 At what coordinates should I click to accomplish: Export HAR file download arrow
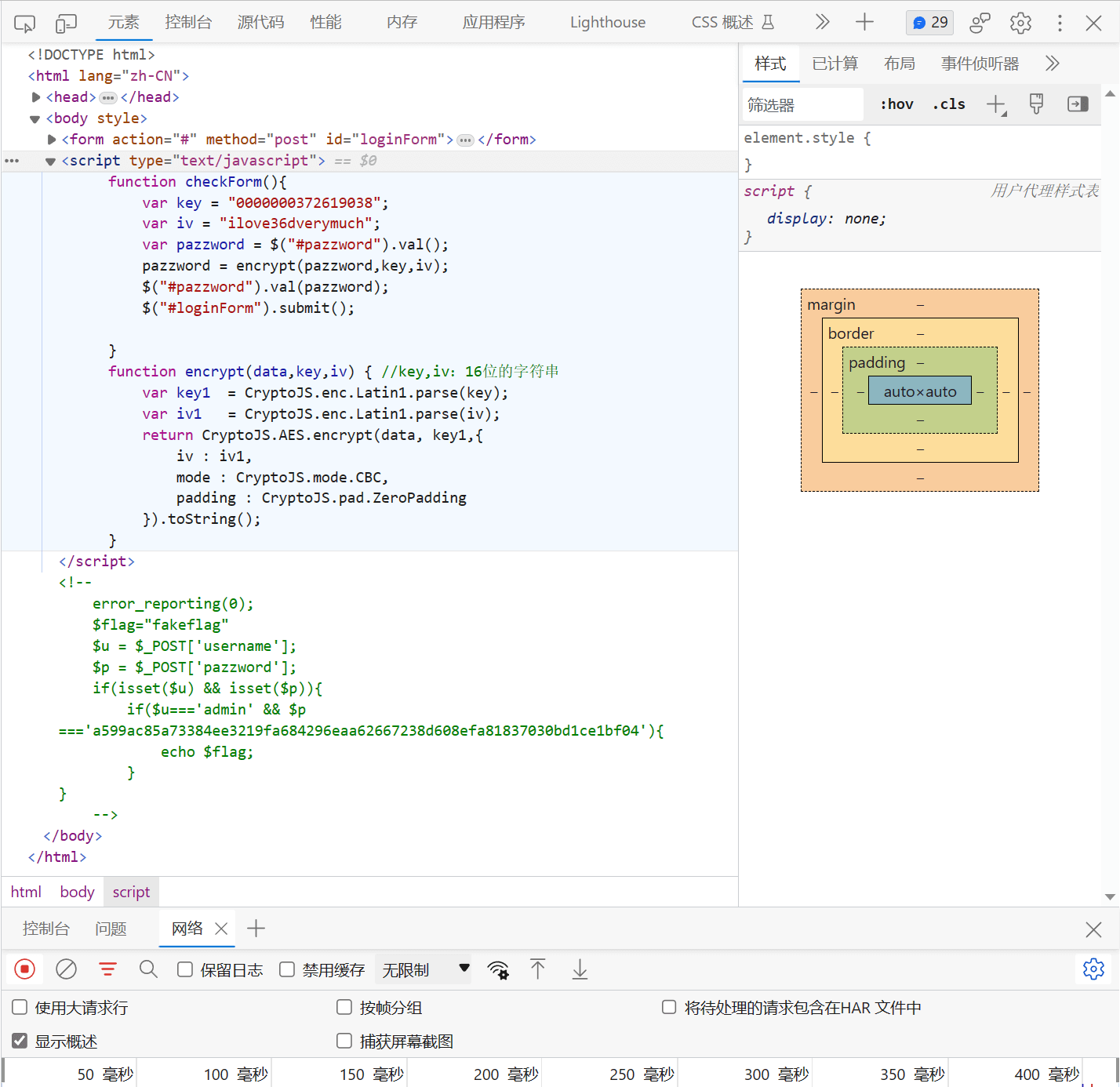pos(580,969)
